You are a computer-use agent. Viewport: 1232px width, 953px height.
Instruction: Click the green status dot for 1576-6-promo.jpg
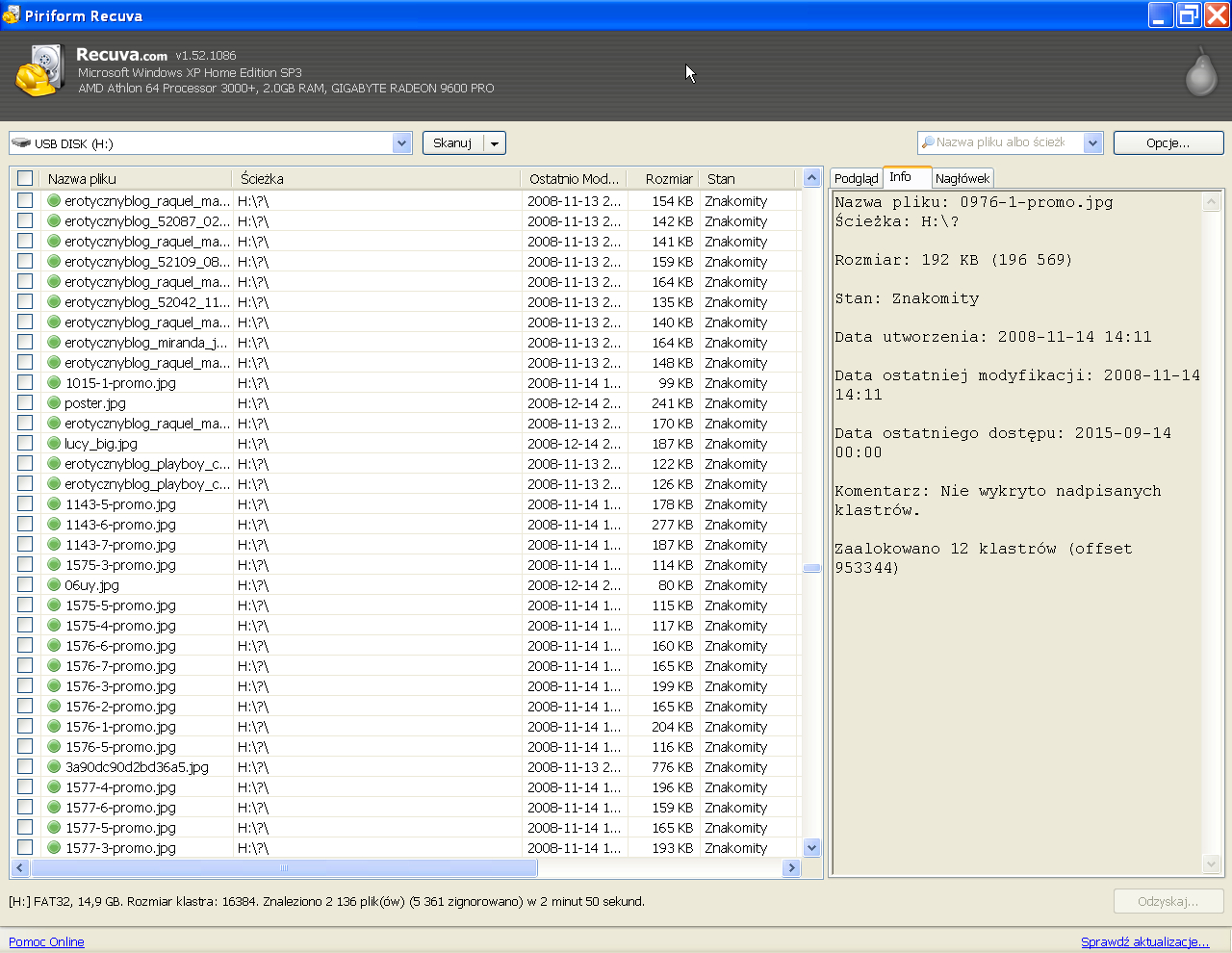[54, 646]
